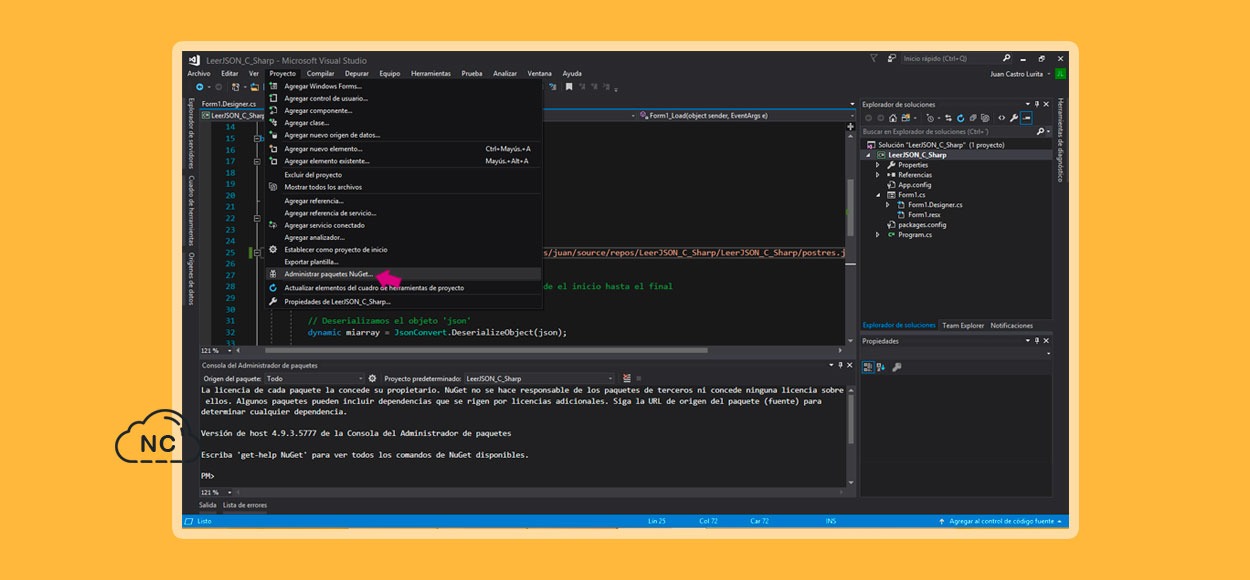Choose Agregar clase menu entry
The width and height of the screenshot is (1250, 580).
[x=403, y=123]
